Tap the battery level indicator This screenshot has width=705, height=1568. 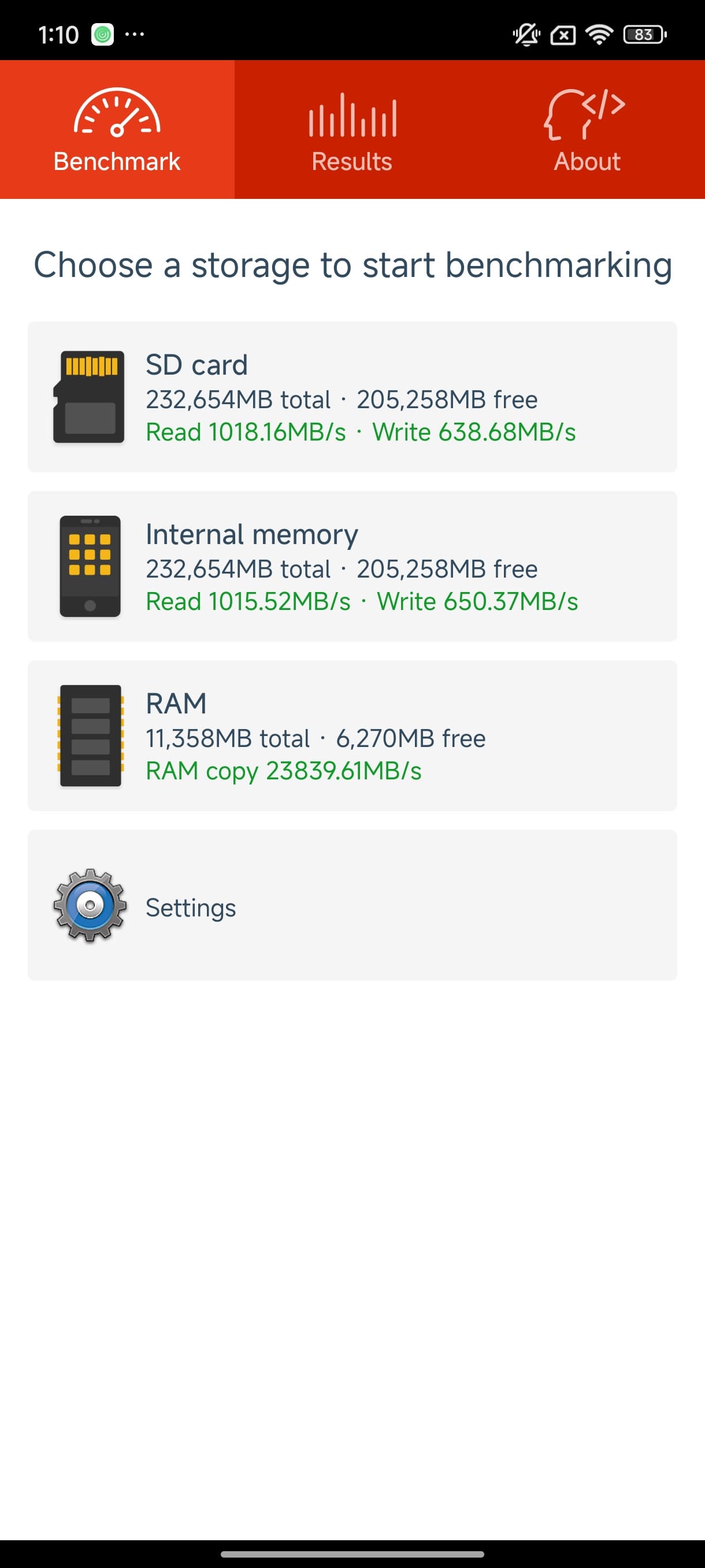tap(644, 35)
